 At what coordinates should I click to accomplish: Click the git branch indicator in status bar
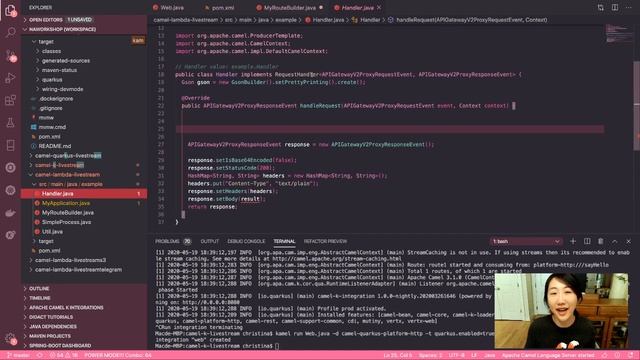click(18, 355)
